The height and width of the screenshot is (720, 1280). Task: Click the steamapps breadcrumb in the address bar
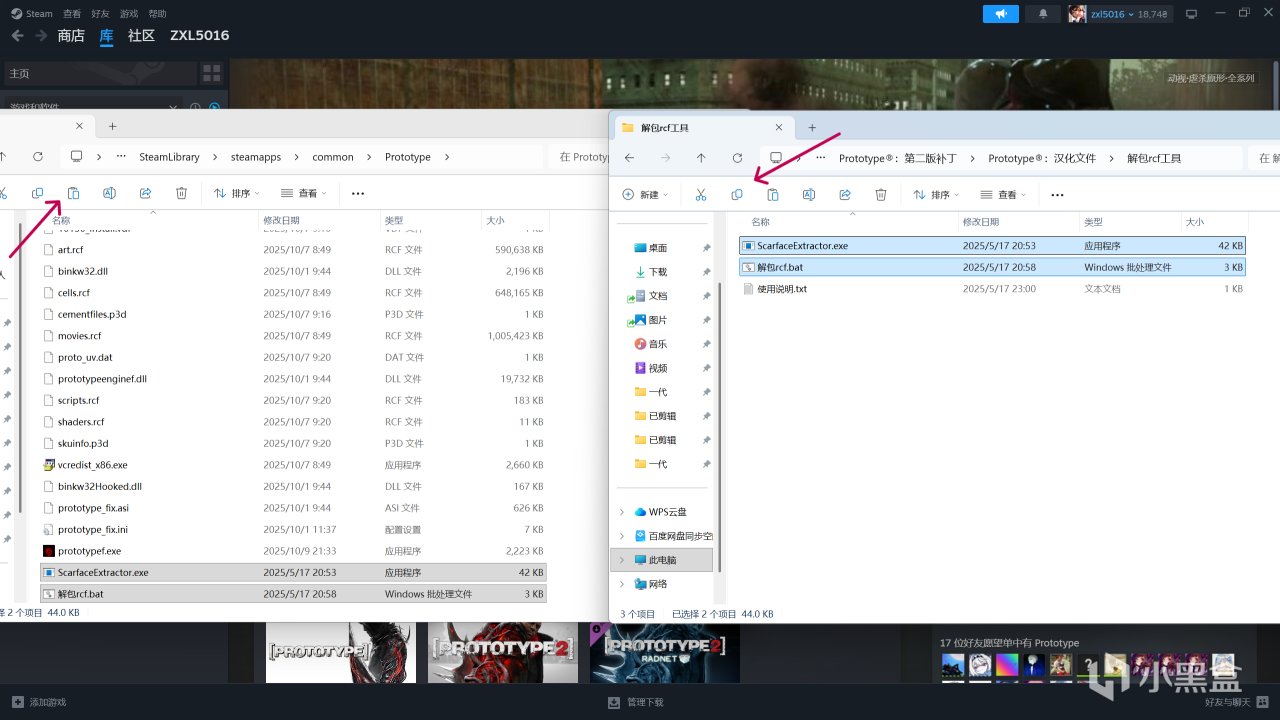[256, 157]
